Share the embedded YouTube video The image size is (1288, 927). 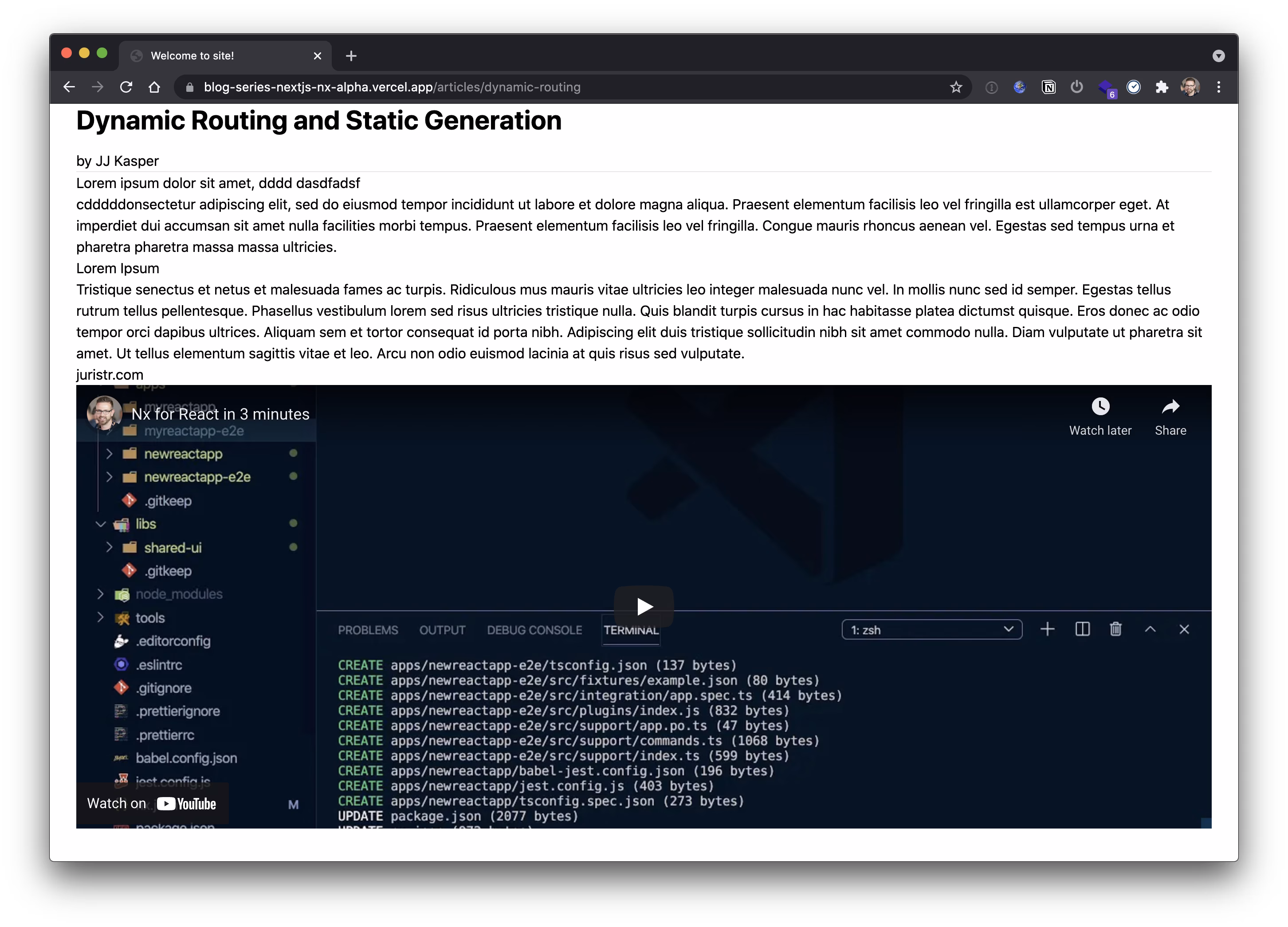tap(1170, 416)
